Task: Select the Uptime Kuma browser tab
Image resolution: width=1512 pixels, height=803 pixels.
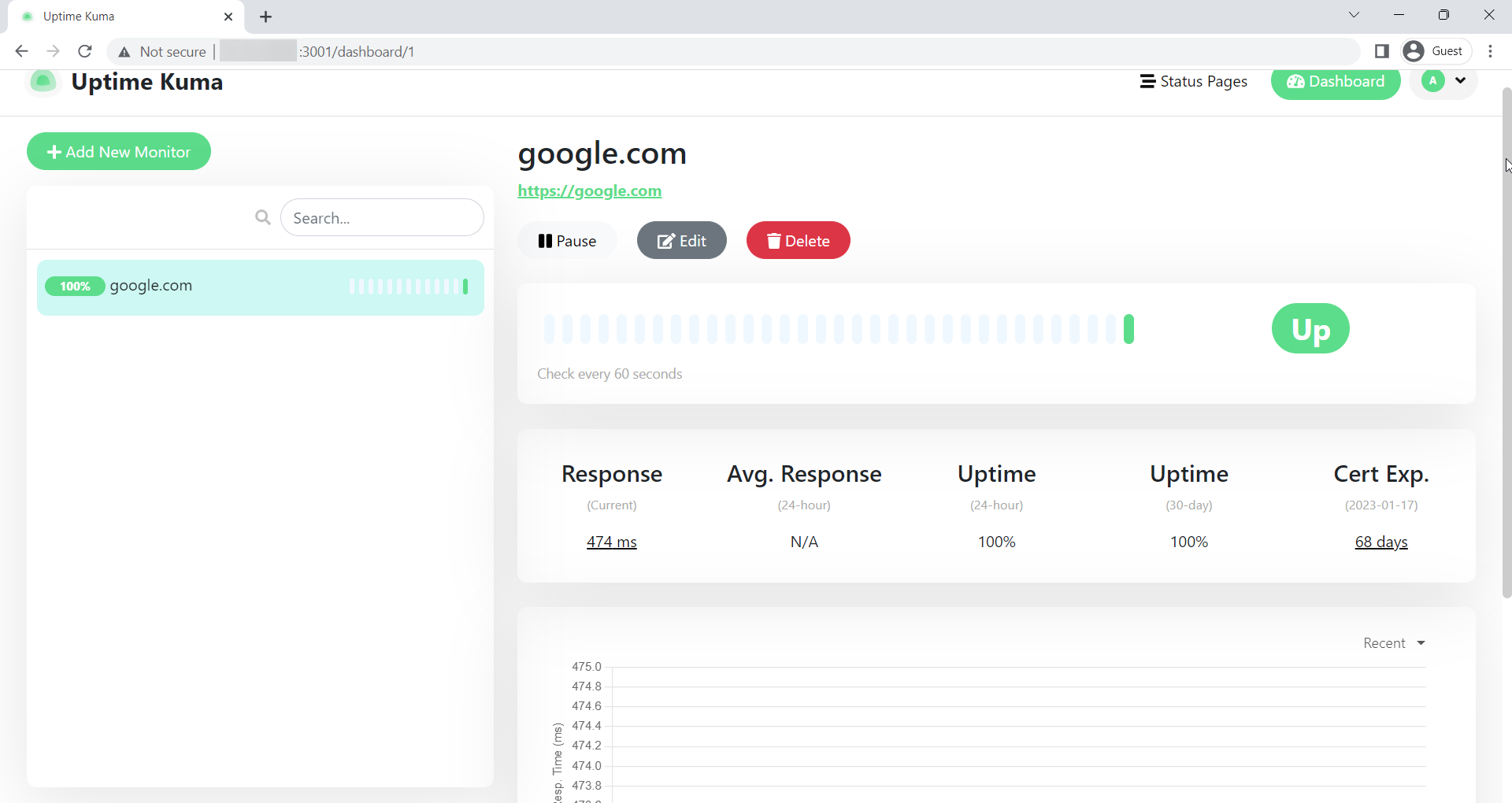Action: coord(126,17)
